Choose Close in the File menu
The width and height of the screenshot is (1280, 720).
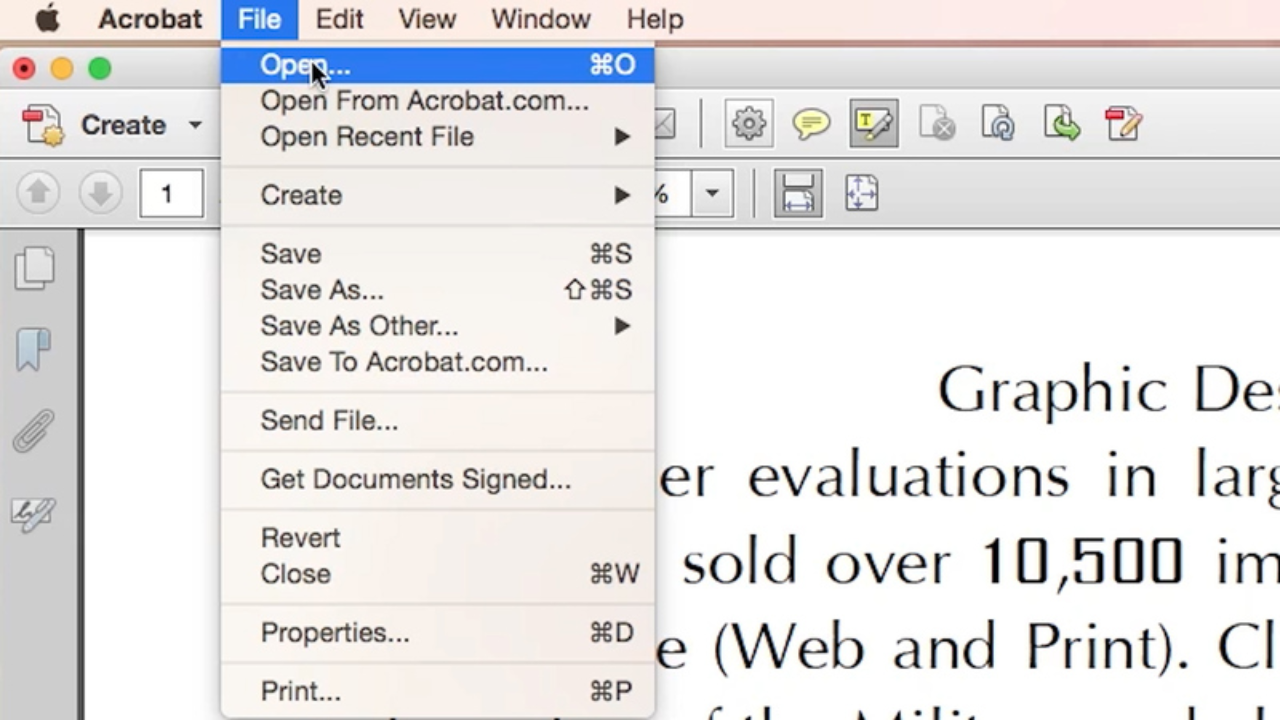(x=438, y=574)
